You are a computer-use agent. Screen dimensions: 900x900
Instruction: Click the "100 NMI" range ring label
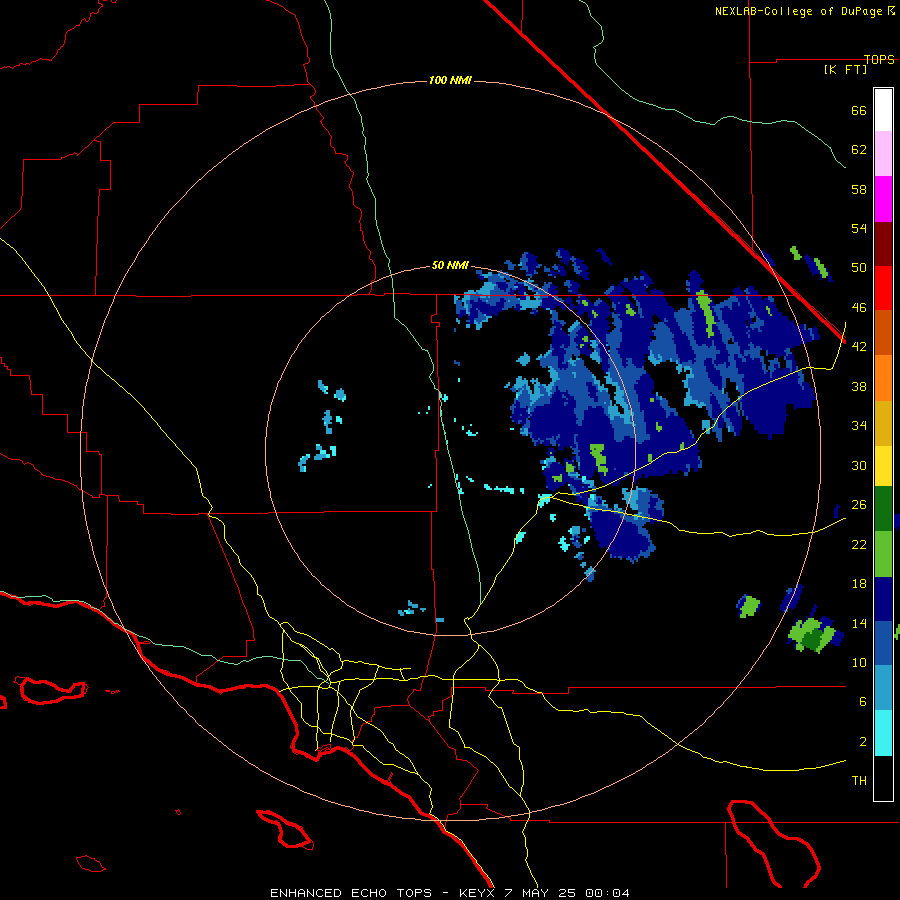pos(450,80)
